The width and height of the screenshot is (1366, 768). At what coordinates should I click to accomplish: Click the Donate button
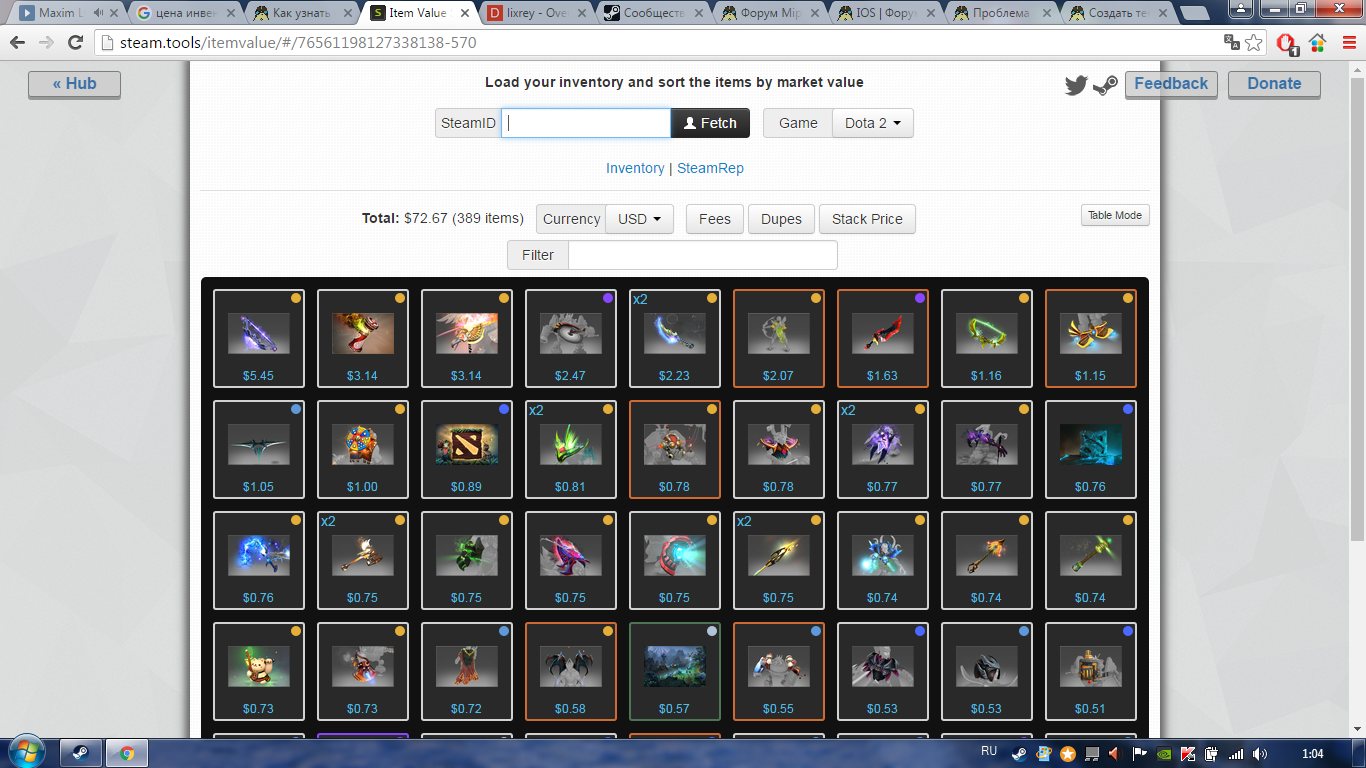point(1274,84)
